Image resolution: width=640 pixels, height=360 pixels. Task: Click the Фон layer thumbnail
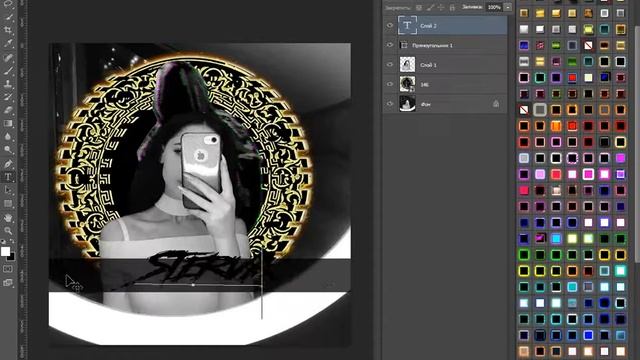coord(407,104)
